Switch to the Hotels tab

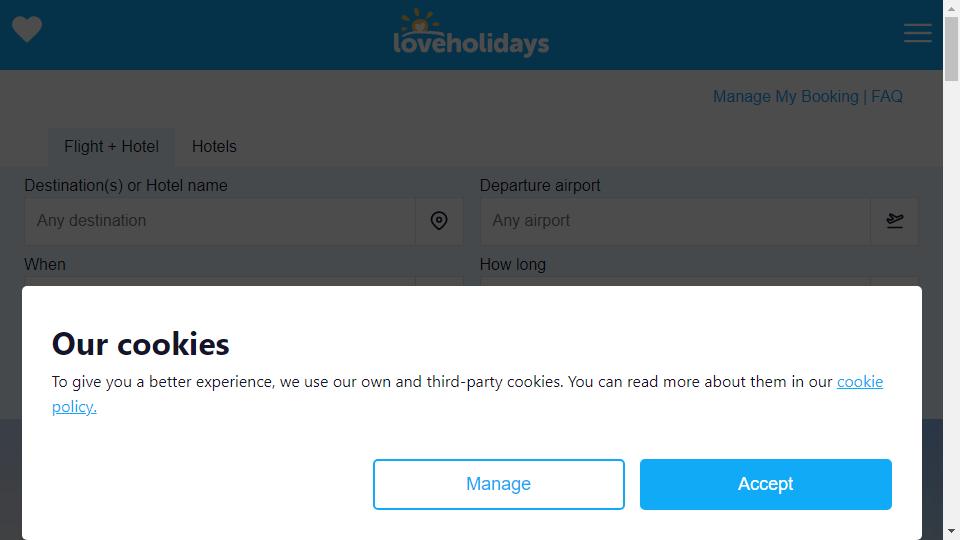214,146
